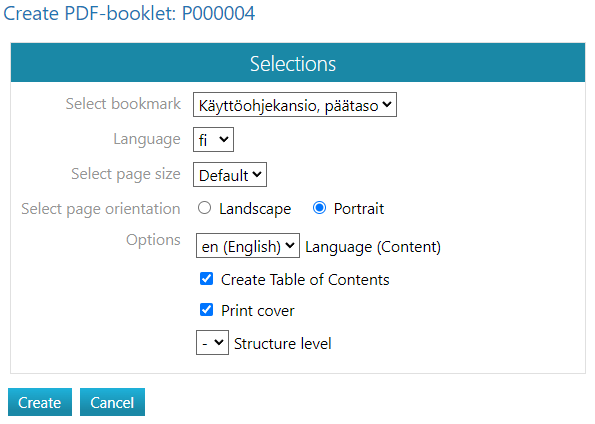Expand the Default page size dropdown
595x424 pixels.
tap(230, 175)
